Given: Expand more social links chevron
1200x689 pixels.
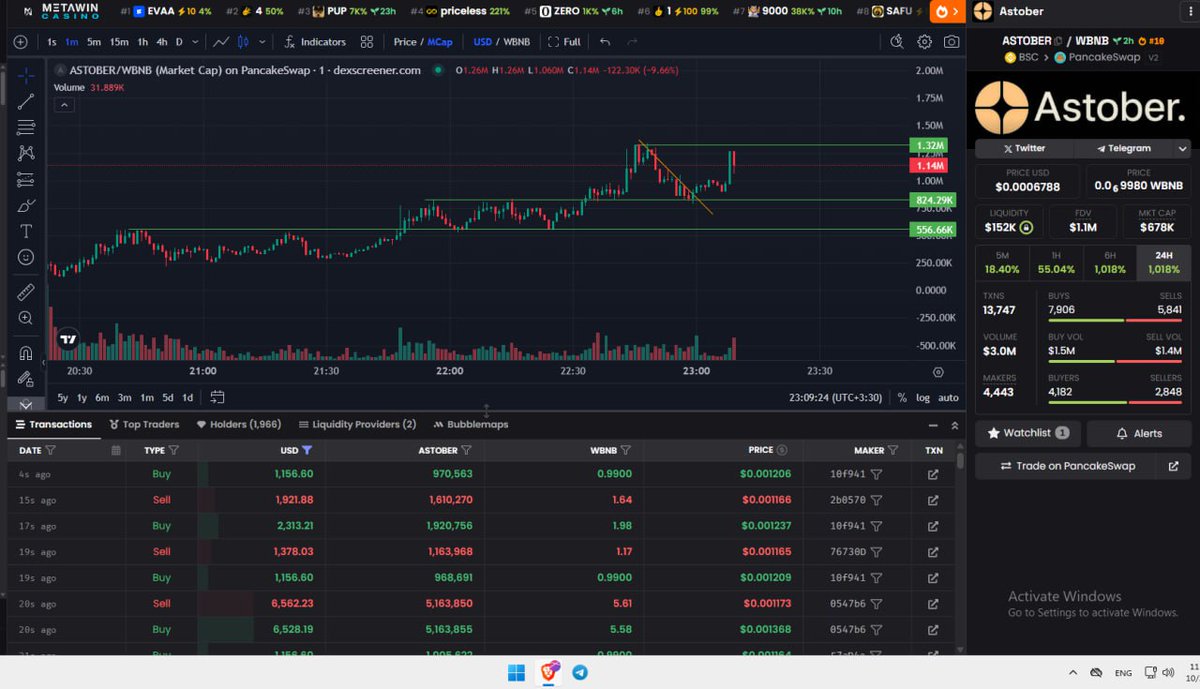Looking at the screenshot, I should click(x=1183, y=148).
